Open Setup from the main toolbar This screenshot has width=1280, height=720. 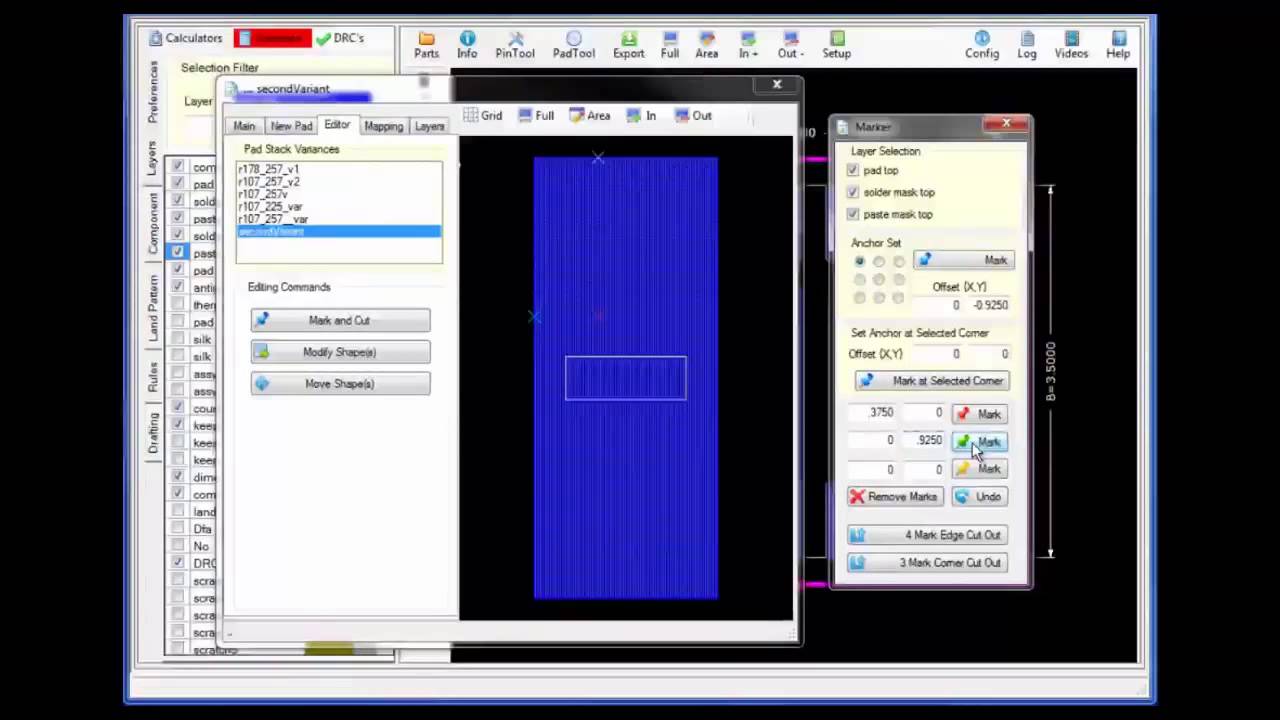[837, 45]
